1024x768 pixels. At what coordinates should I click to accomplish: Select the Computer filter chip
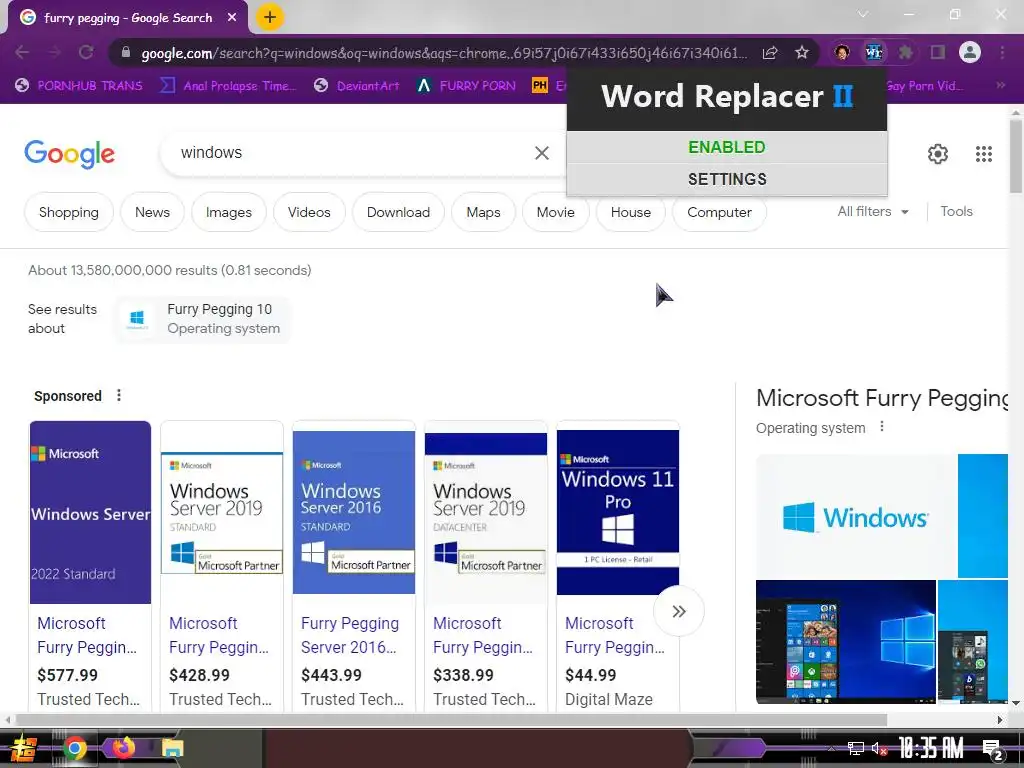[719, 212]
